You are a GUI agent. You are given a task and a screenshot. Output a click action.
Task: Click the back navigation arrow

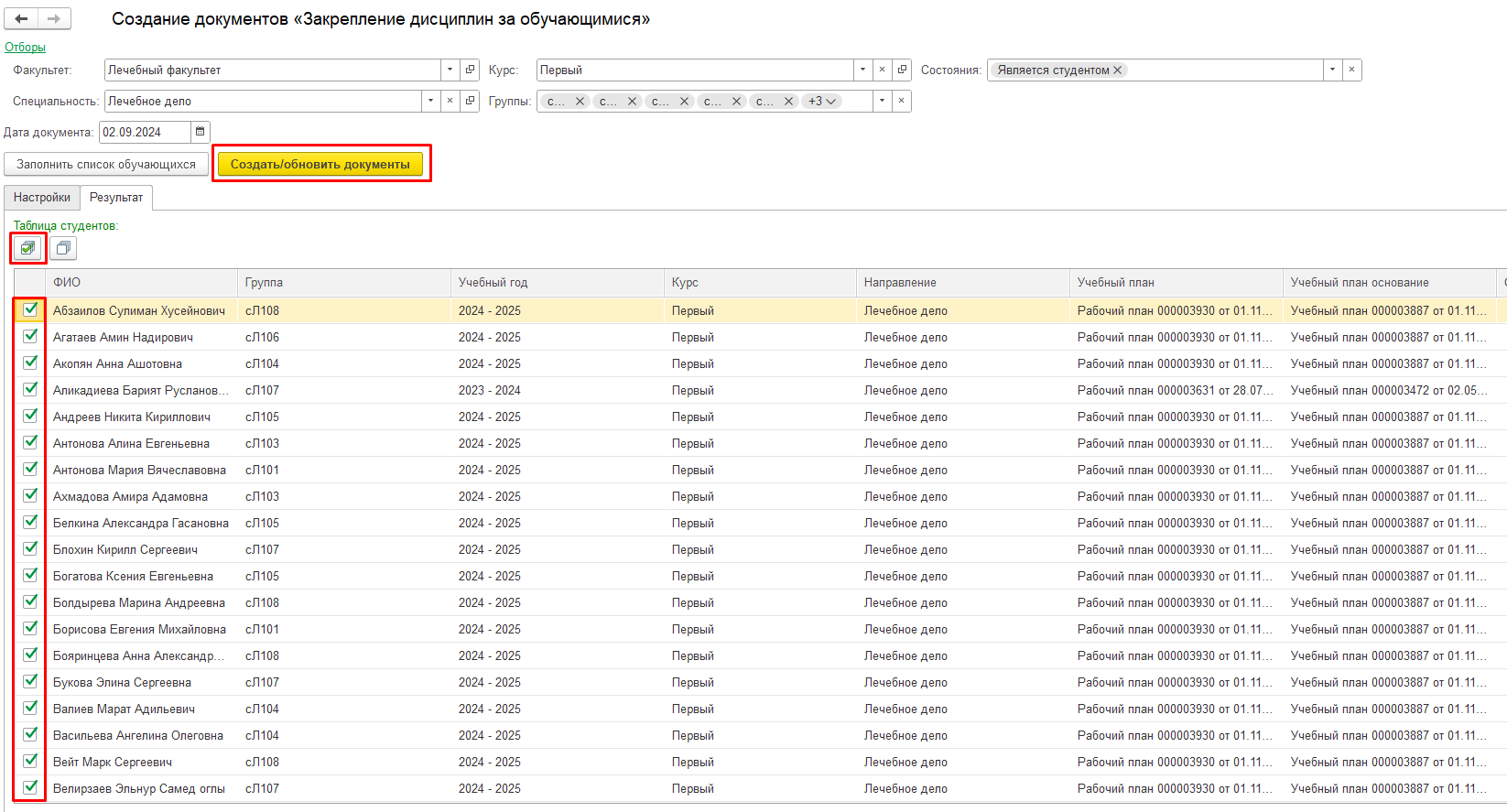coord(21,18)
